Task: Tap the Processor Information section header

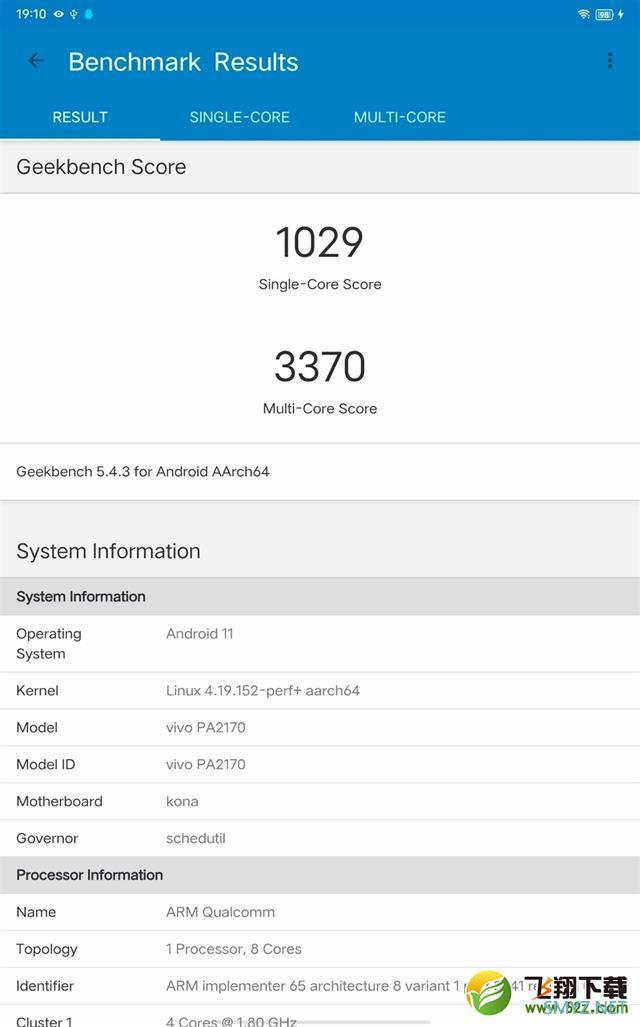Action: coord(320,875)
